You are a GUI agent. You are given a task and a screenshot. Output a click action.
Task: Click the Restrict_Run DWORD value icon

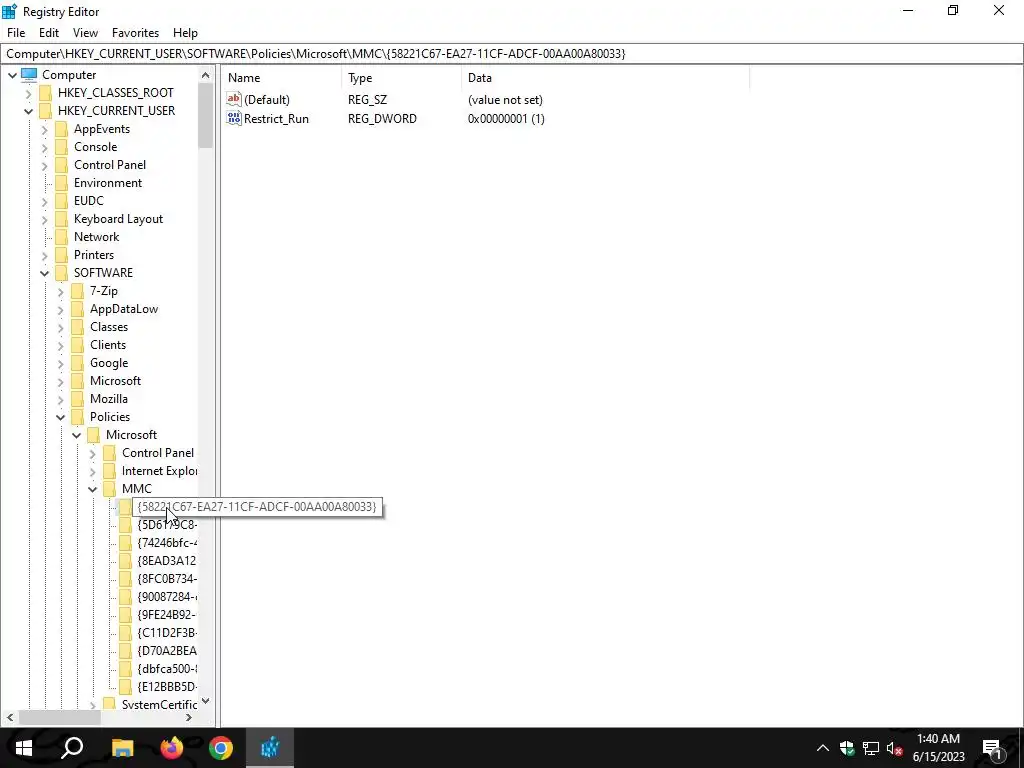(234, 118)
